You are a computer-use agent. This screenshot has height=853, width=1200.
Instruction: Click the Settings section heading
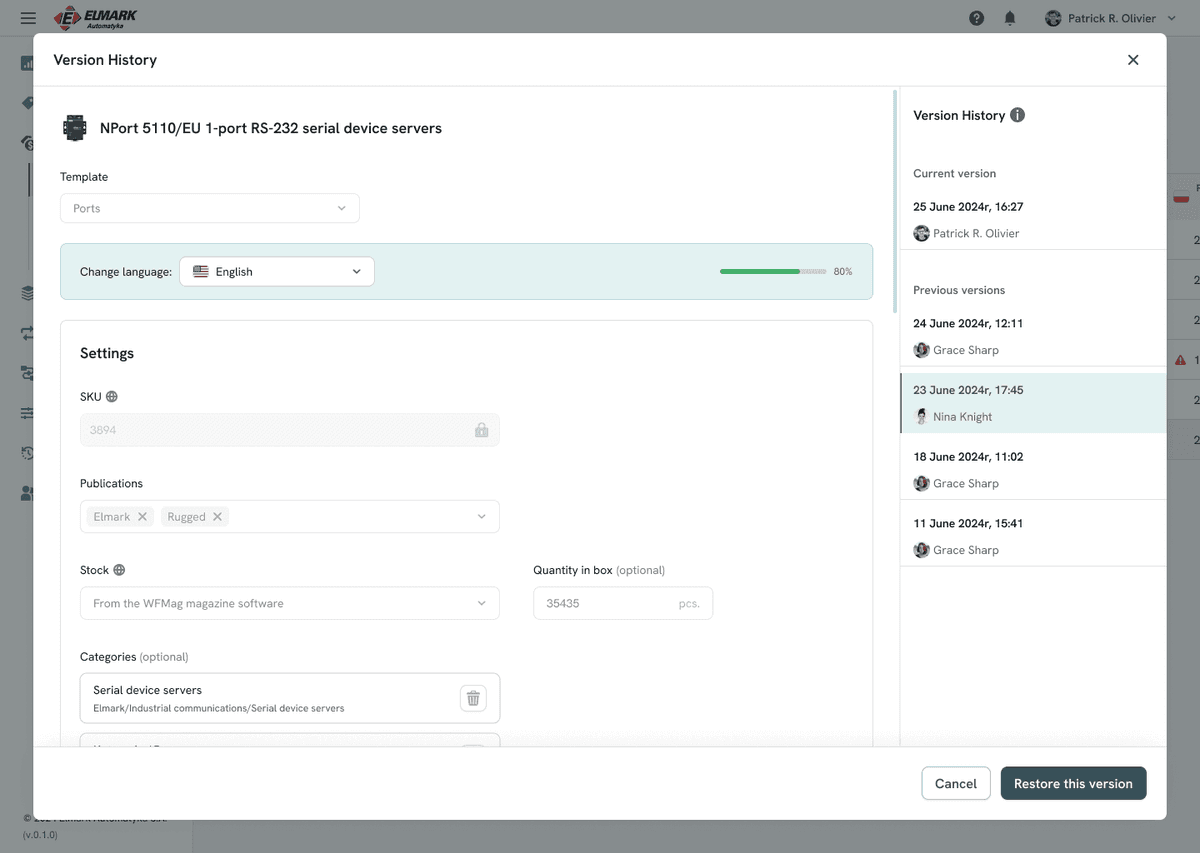[x=107, y=353]
